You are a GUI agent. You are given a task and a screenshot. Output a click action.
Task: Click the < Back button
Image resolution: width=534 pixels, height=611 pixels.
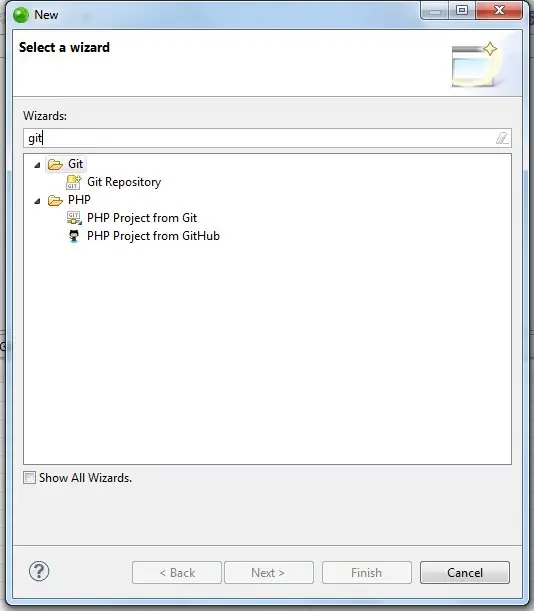[177, 572]
